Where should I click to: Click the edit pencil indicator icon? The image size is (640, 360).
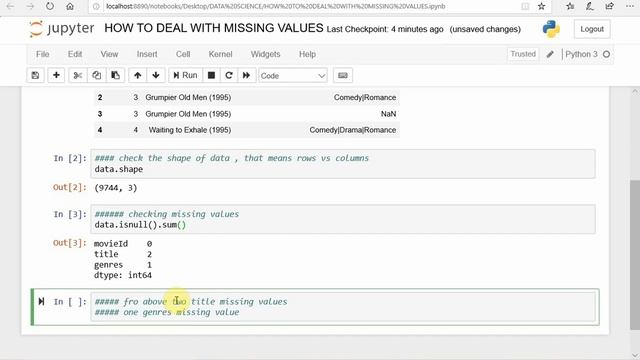click(x=550, y=54)
